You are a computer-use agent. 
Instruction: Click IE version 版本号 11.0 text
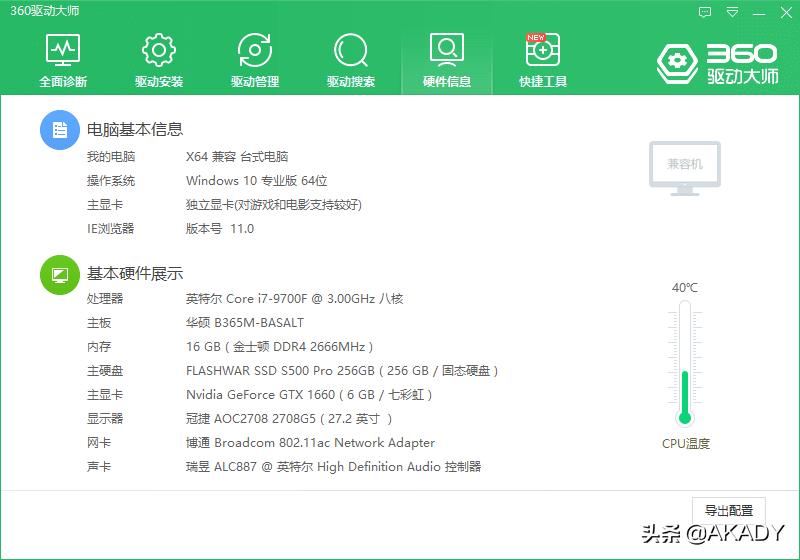pyautogui.click(x=220, y=228)
